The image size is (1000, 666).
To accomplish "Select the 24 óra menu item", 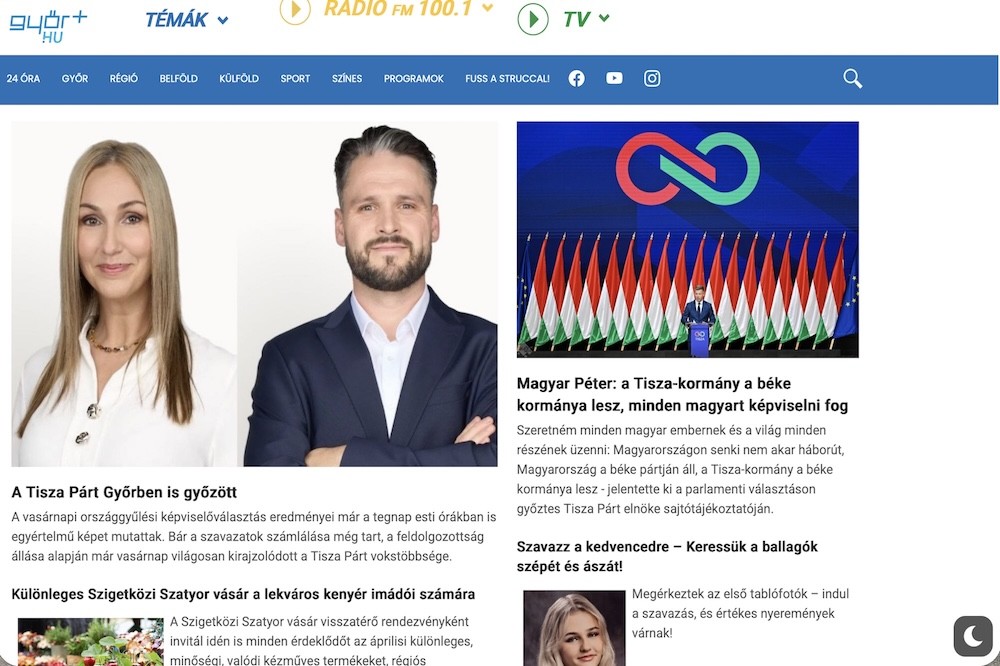I will pyautogui.click(x=23, y=78).
